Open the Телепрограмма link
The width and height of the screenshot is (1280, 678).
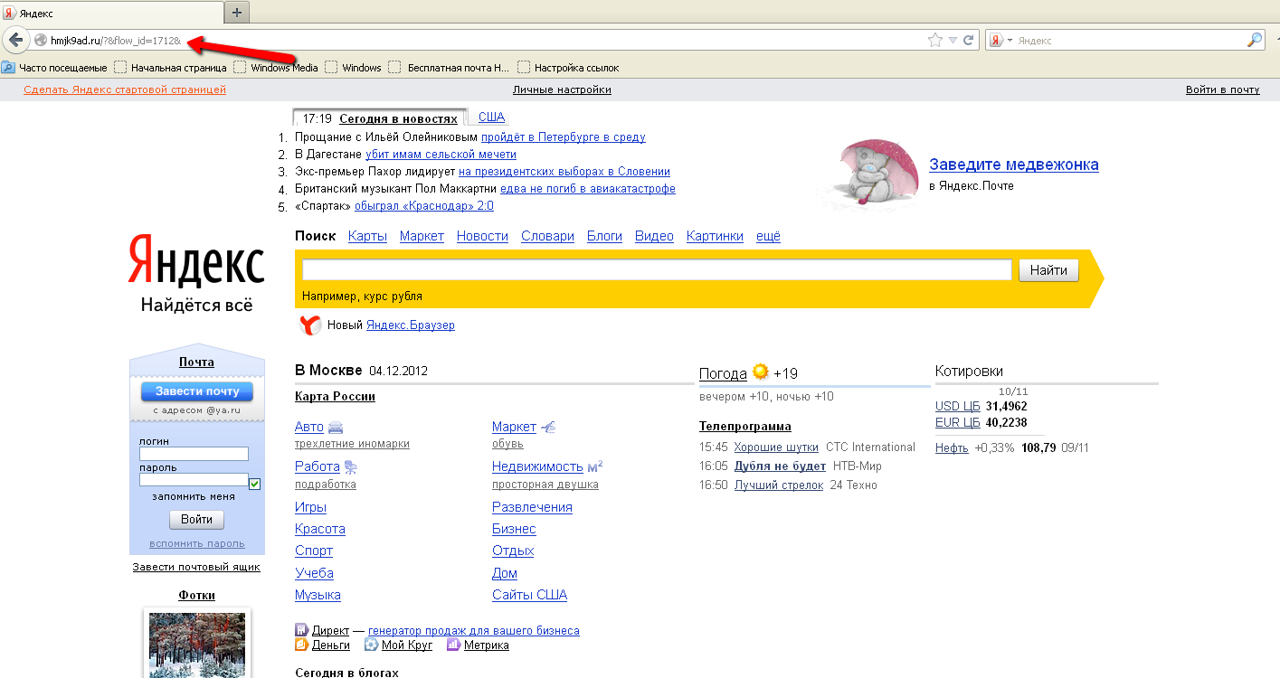(x=745, y=426)
